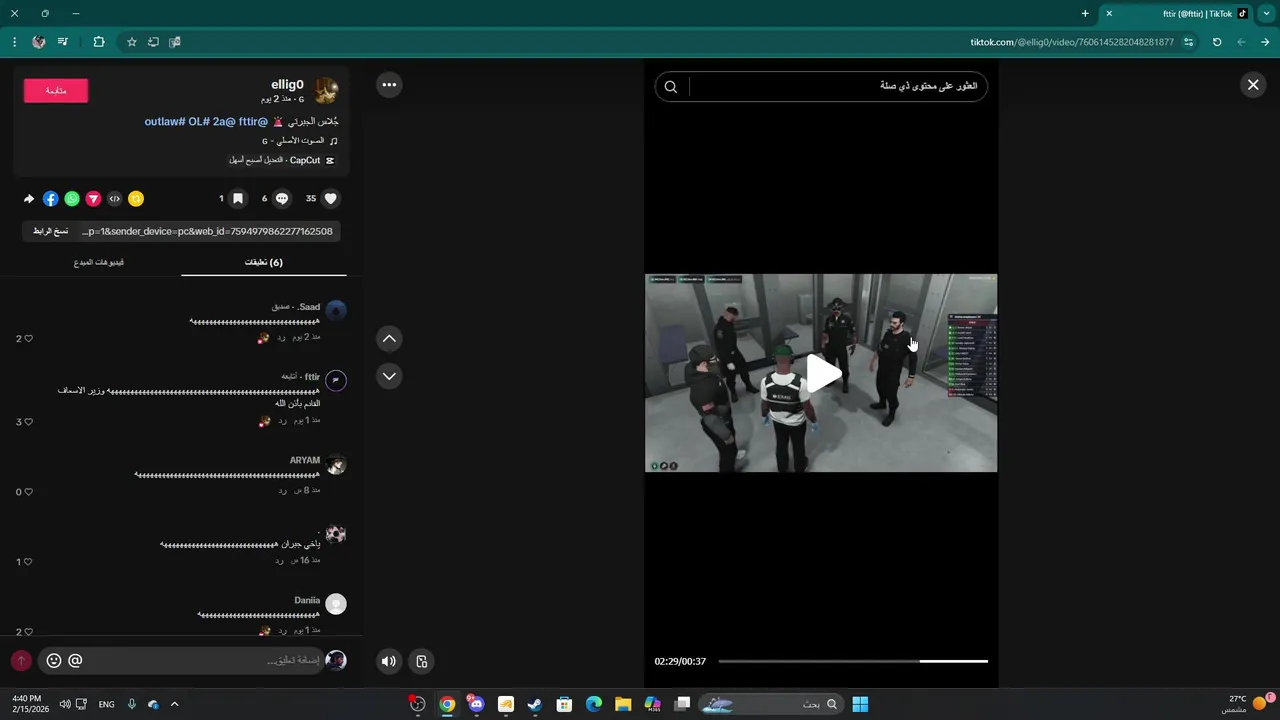Screen dimensions: 1280x720
Task: Click the floating player icon near the volume button
Action: click(x=422, y=661)
